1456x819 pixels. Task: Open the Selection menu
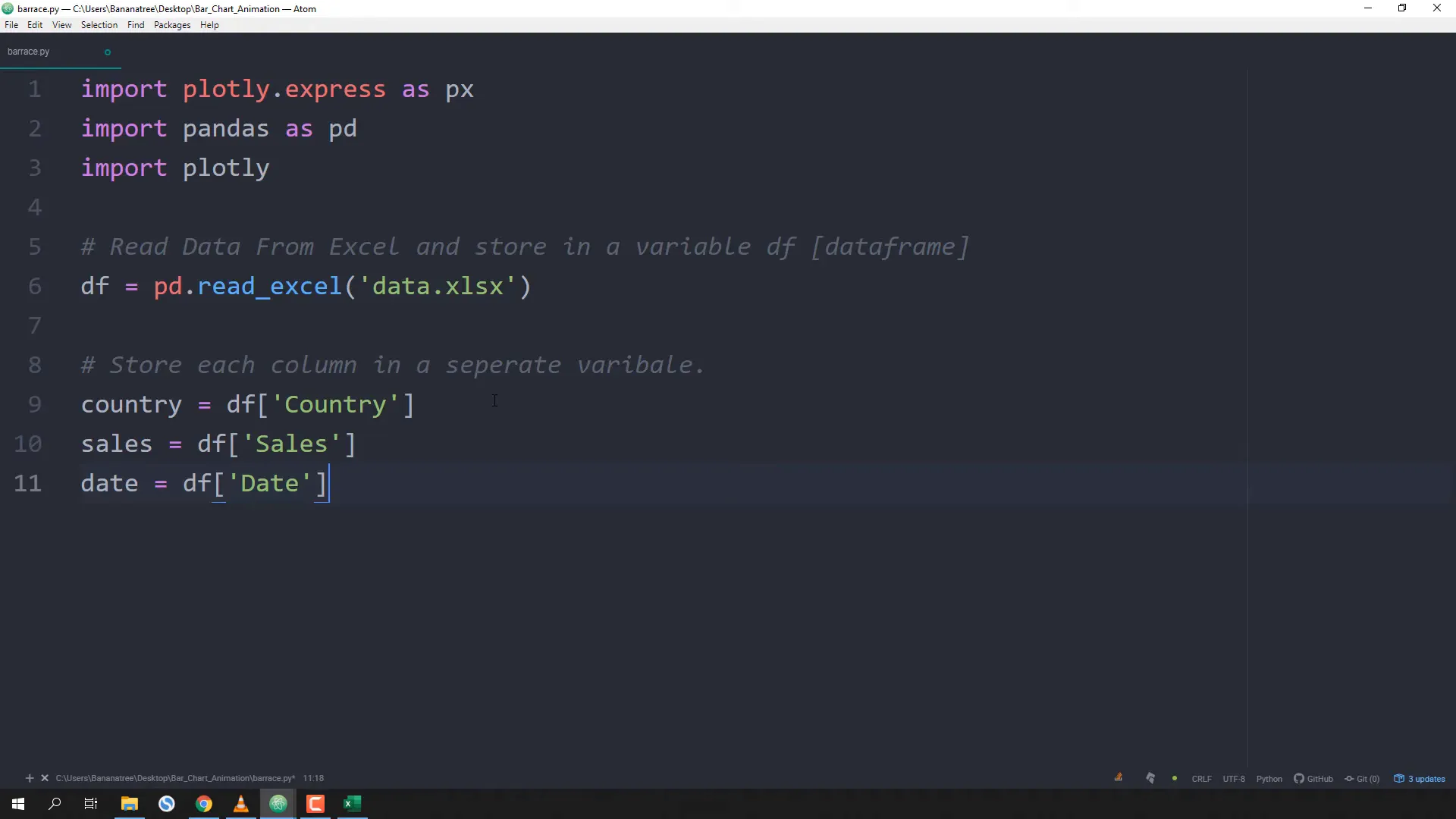click(99, 25)
